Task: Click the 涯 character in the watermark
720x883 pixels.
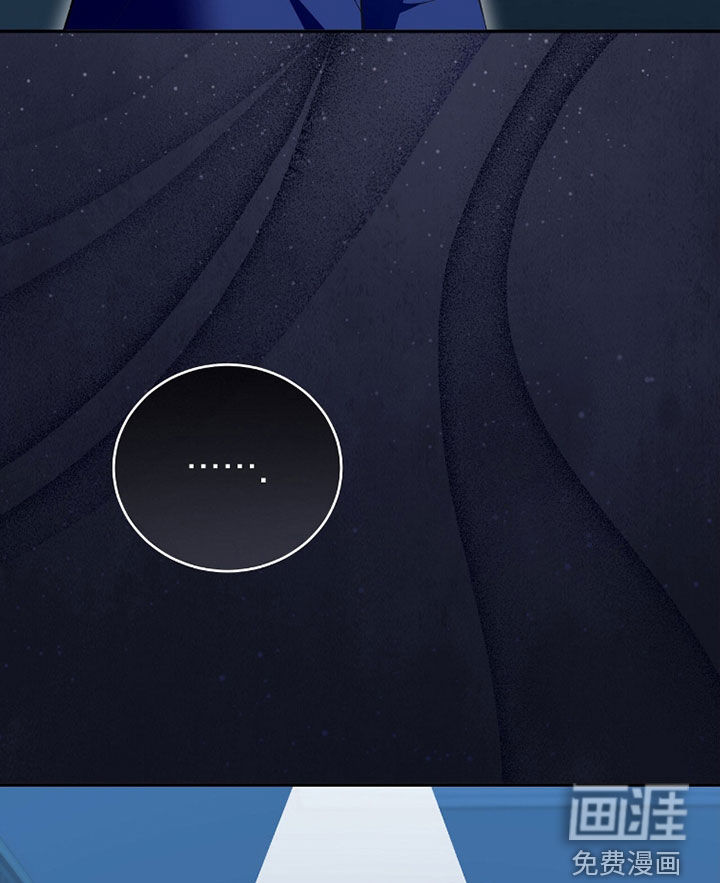Action: pos(659,814)
